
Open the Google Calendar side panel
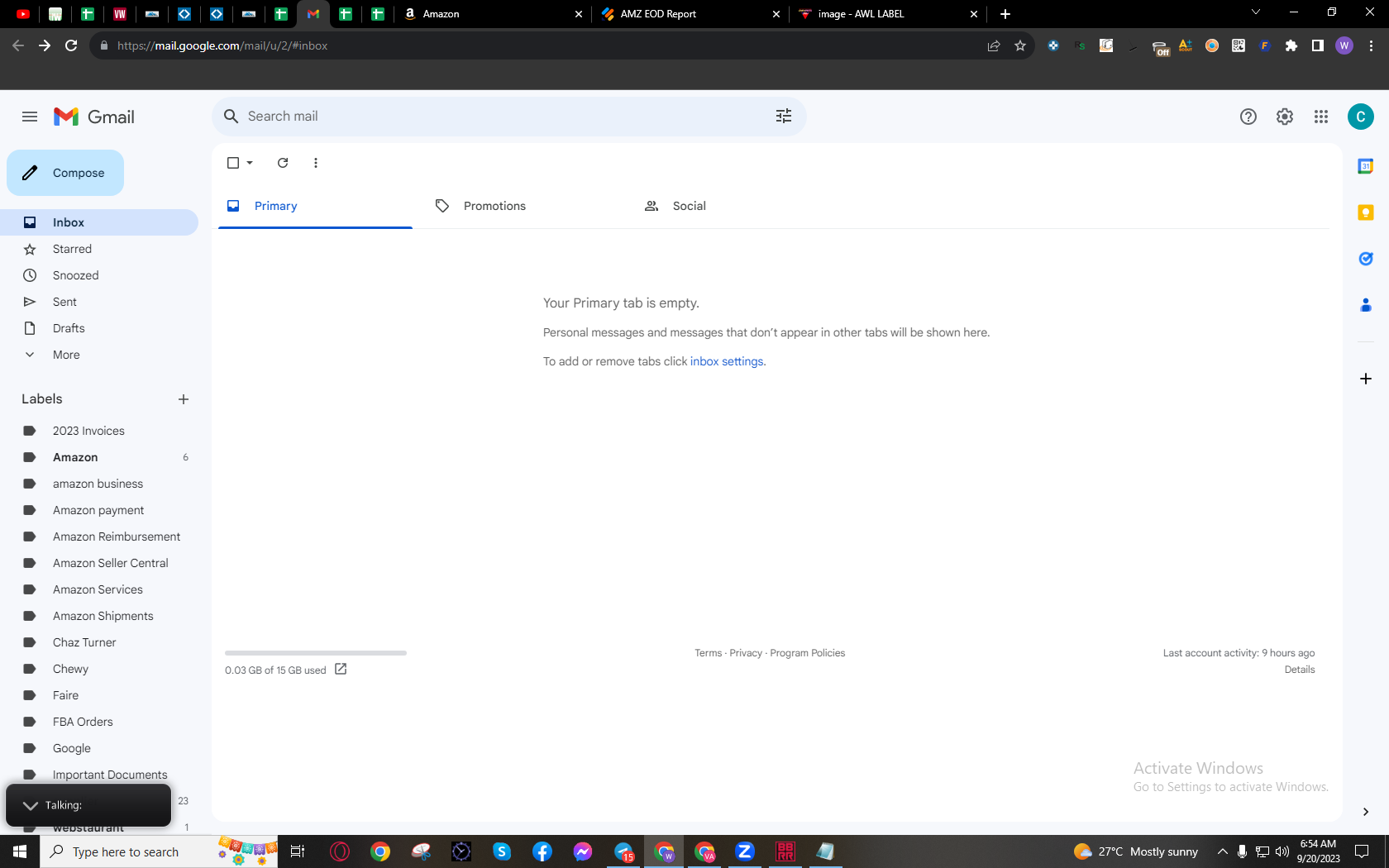(1366, 166)
